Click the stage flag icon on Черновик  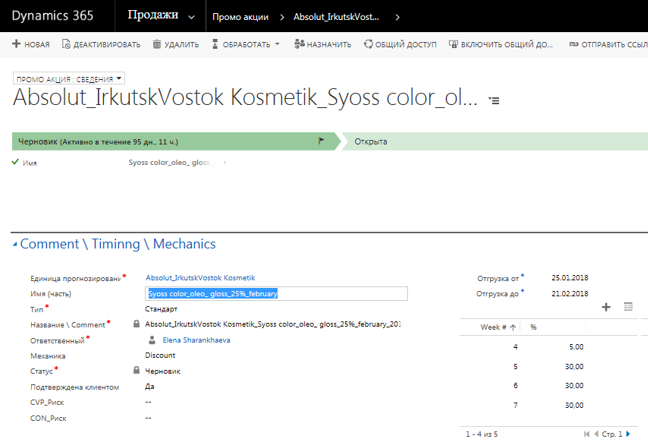click(321, 142)
